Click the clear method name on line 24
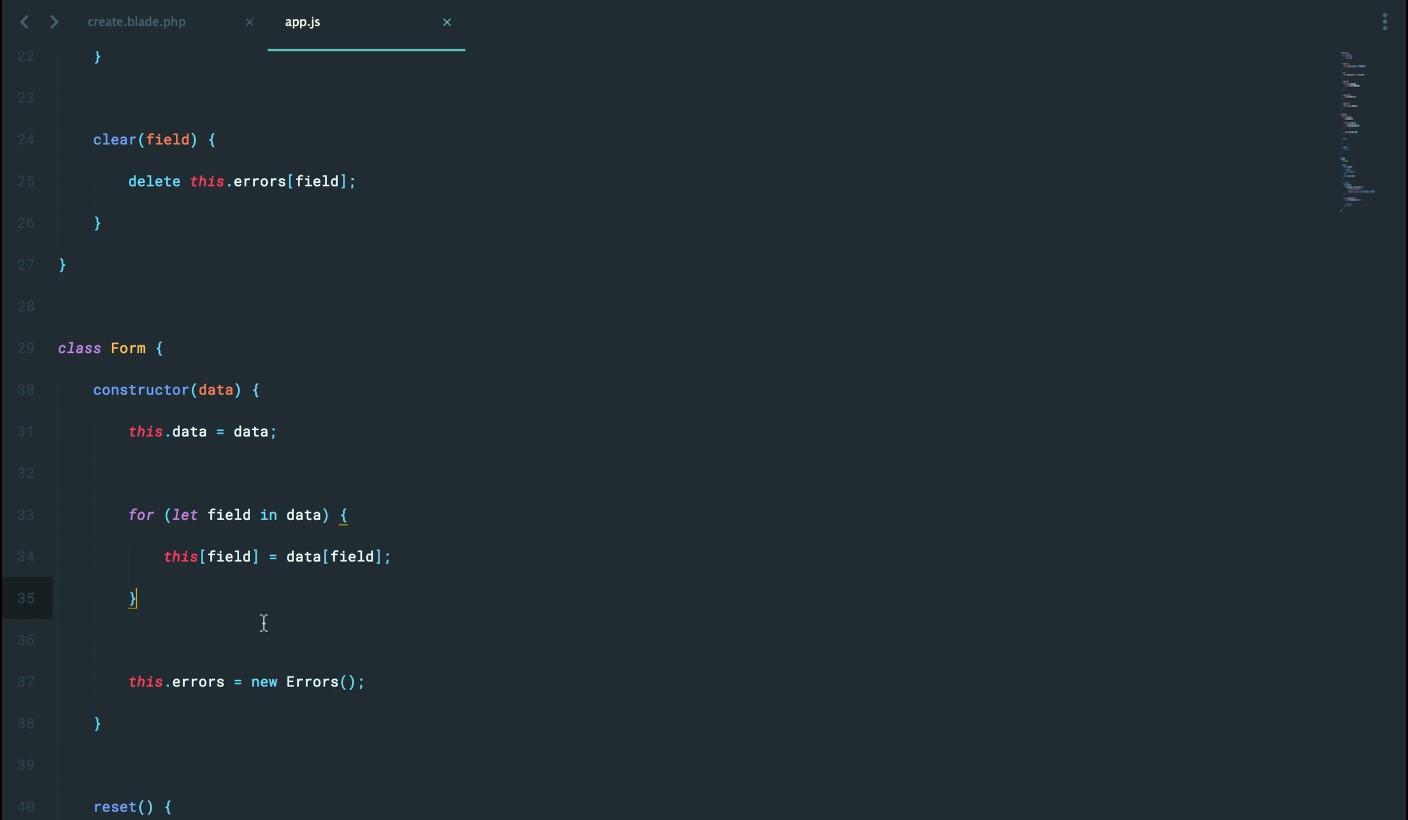 point(114,140)
